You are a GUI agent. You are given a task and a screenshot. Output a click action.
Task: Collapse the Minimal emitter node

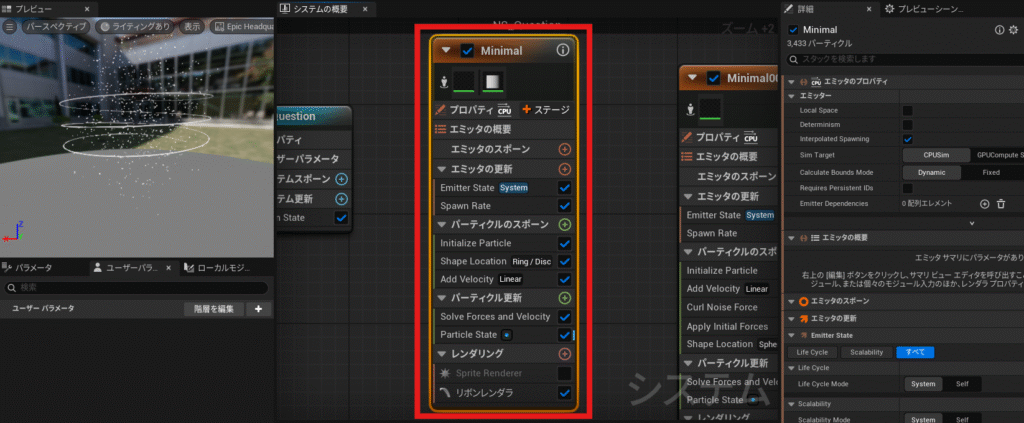pos(446,50)
